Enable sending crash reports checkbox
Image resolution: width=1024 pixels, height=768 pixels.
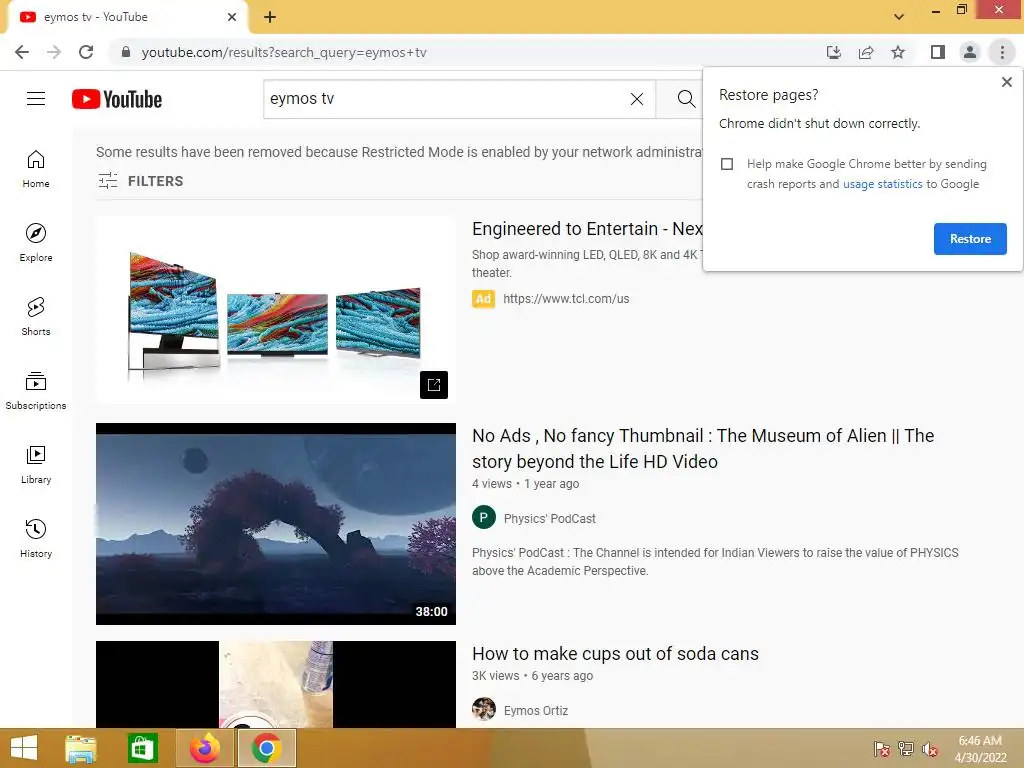click(x=727, y=164)
